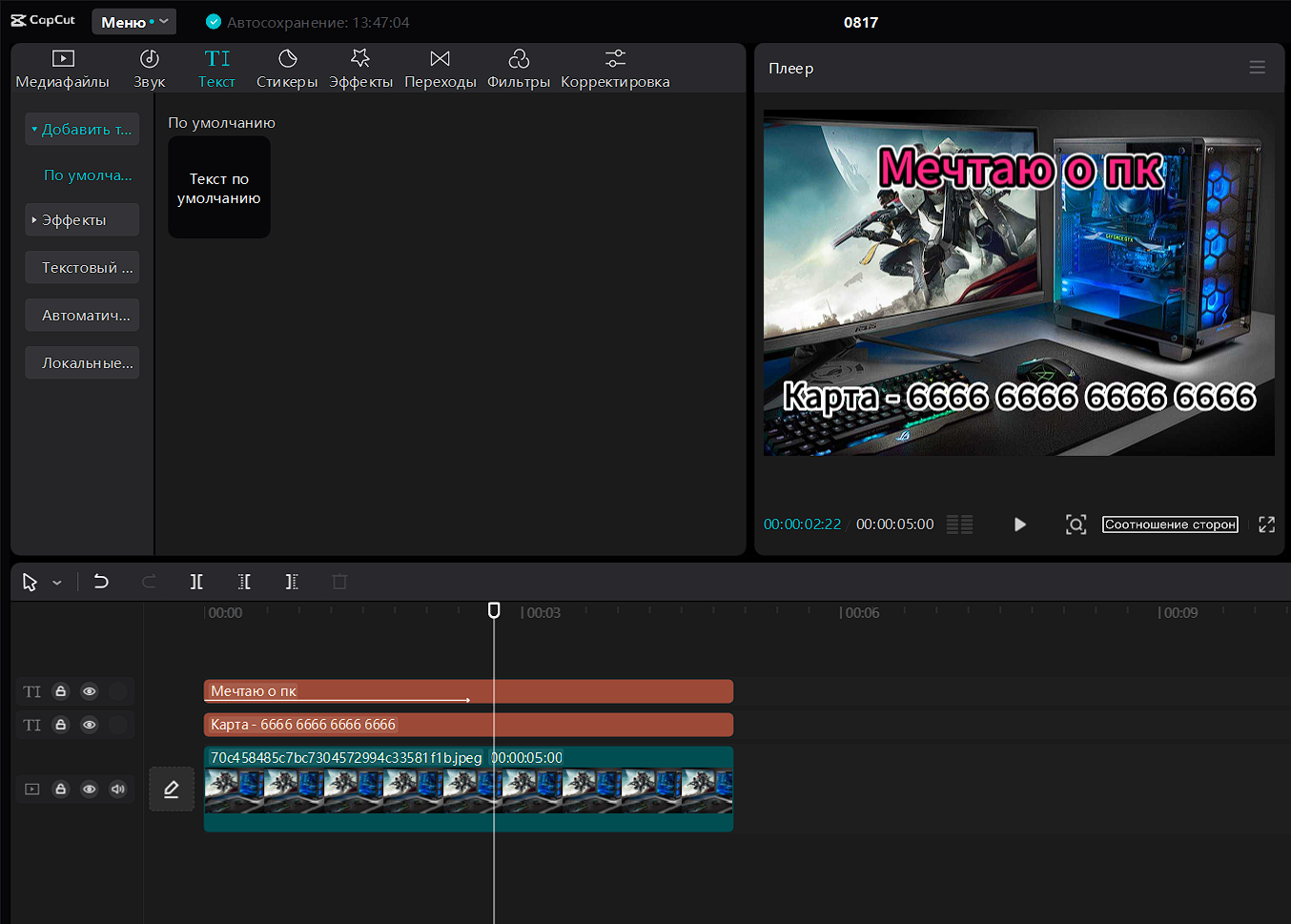
Task: Open fullscreen preview in the player
Action: pos(1266,524)
